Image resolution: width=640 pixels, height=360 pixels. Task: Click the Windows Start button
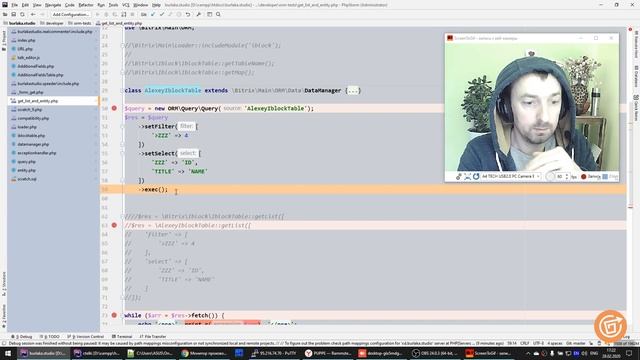point(8,353)
